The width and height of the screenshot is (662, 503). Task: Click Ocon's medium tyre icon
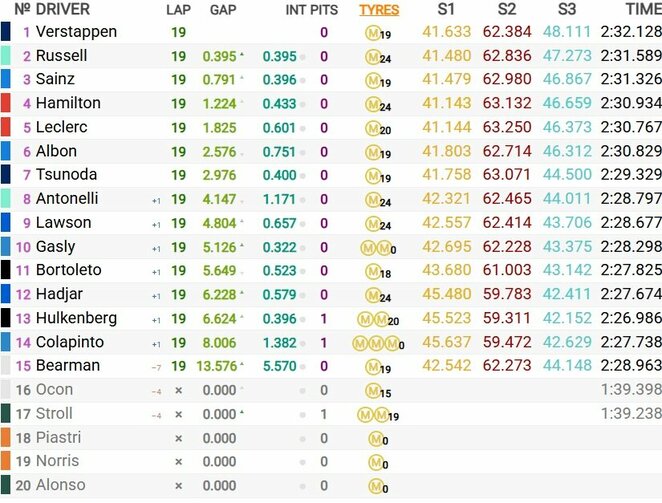pyautogui.click(x=372, y=390)
